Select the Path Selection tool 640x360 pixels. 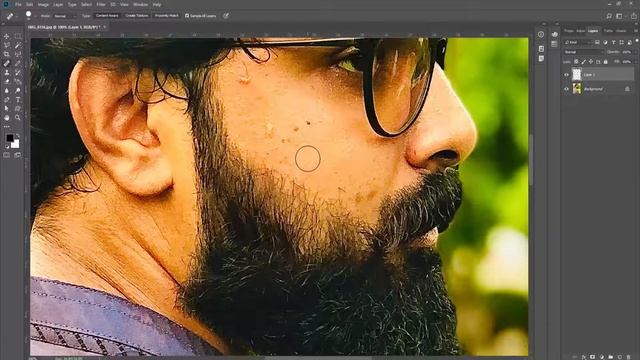(7, 109)
